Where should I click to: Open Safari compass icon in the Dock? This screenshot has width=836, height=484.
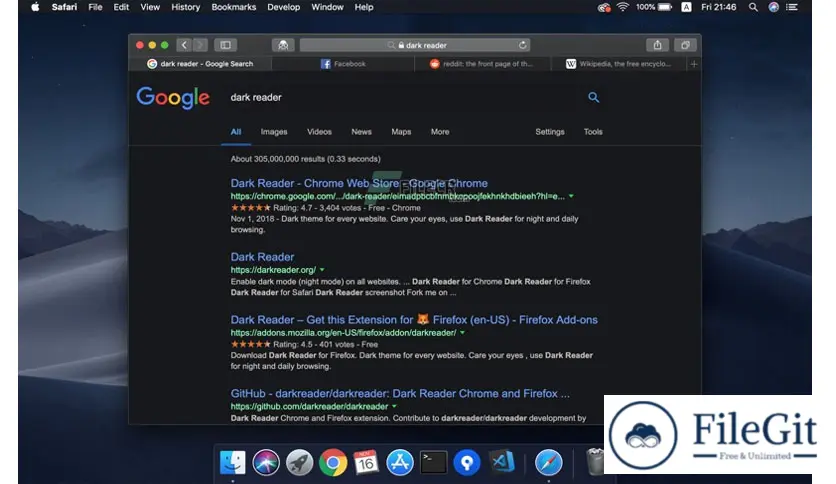tap(549, 462)
